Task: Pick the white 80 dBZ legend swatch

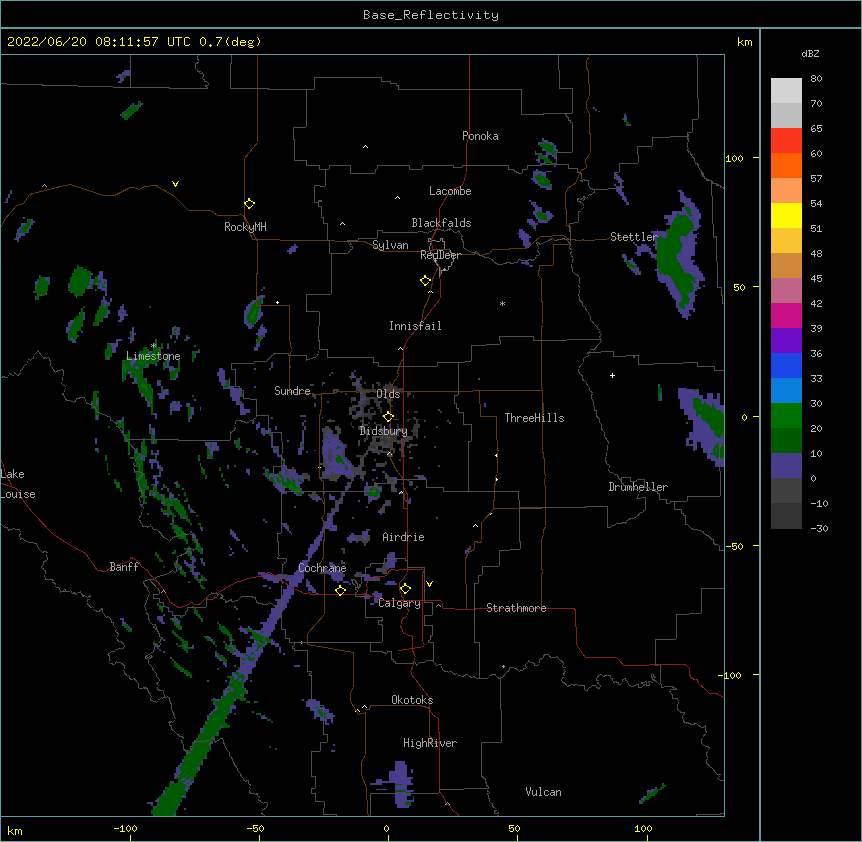Action: (x=786, y=91)
